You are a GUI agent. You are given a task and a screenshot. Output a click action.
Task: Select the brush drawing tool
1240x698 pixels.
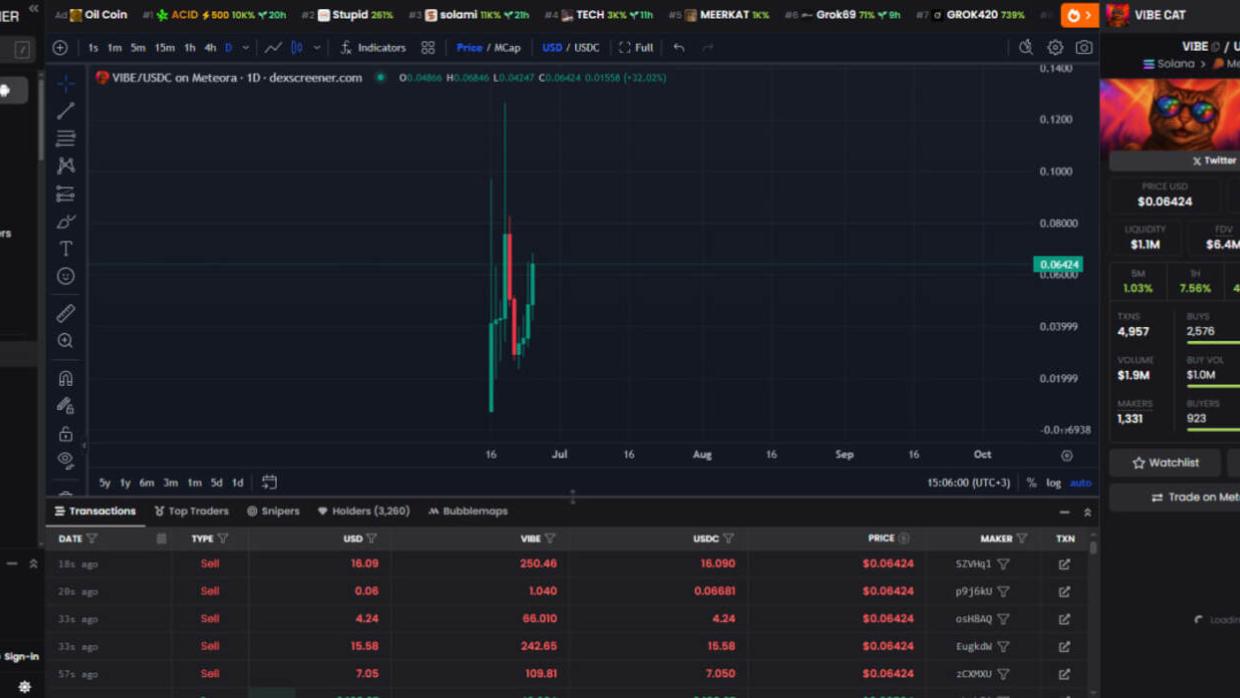coord(66,221)
